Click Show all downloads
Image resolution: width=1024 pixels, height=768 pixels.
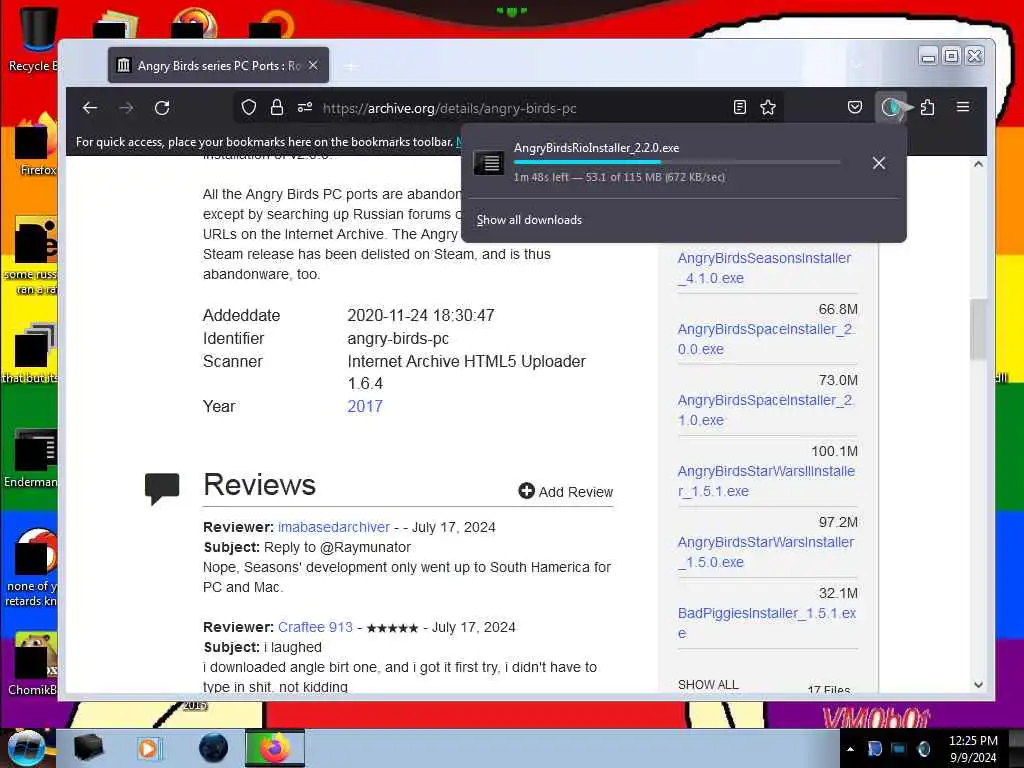pos(529,220)
